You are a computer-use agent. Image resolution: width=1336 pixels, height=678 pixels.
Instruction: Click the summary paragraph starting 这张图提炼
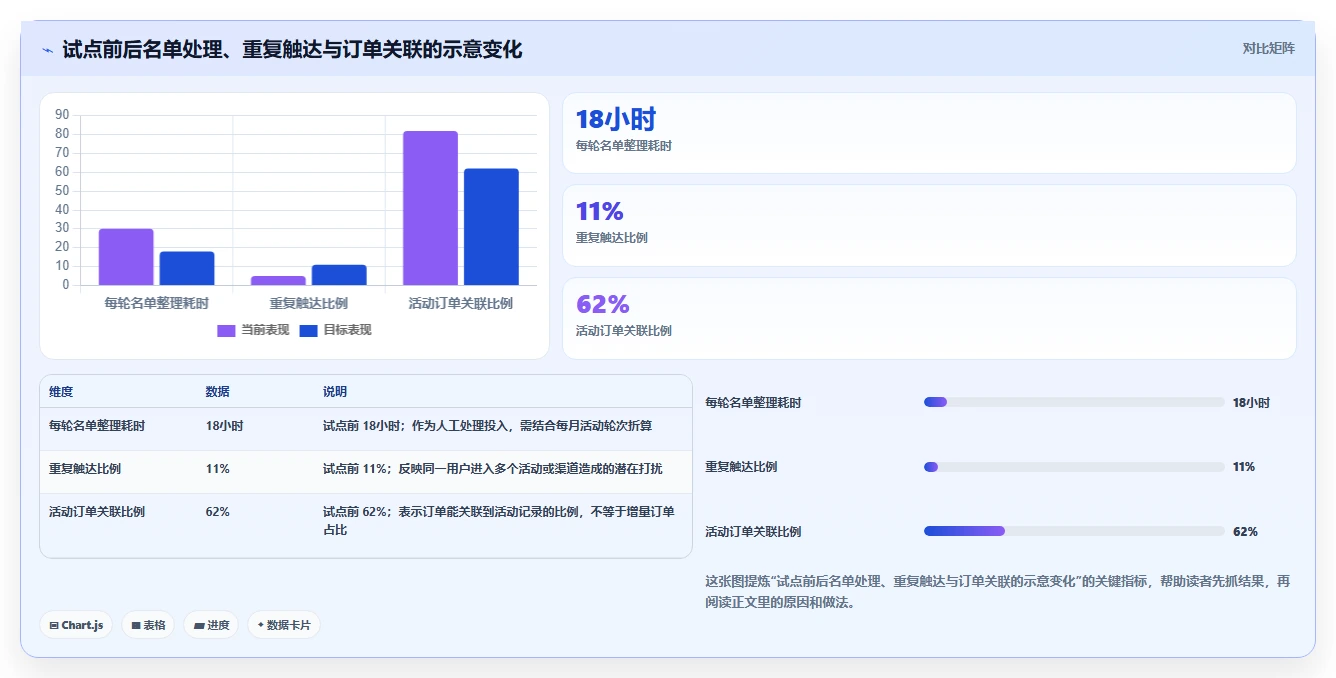tap(998, 592)
